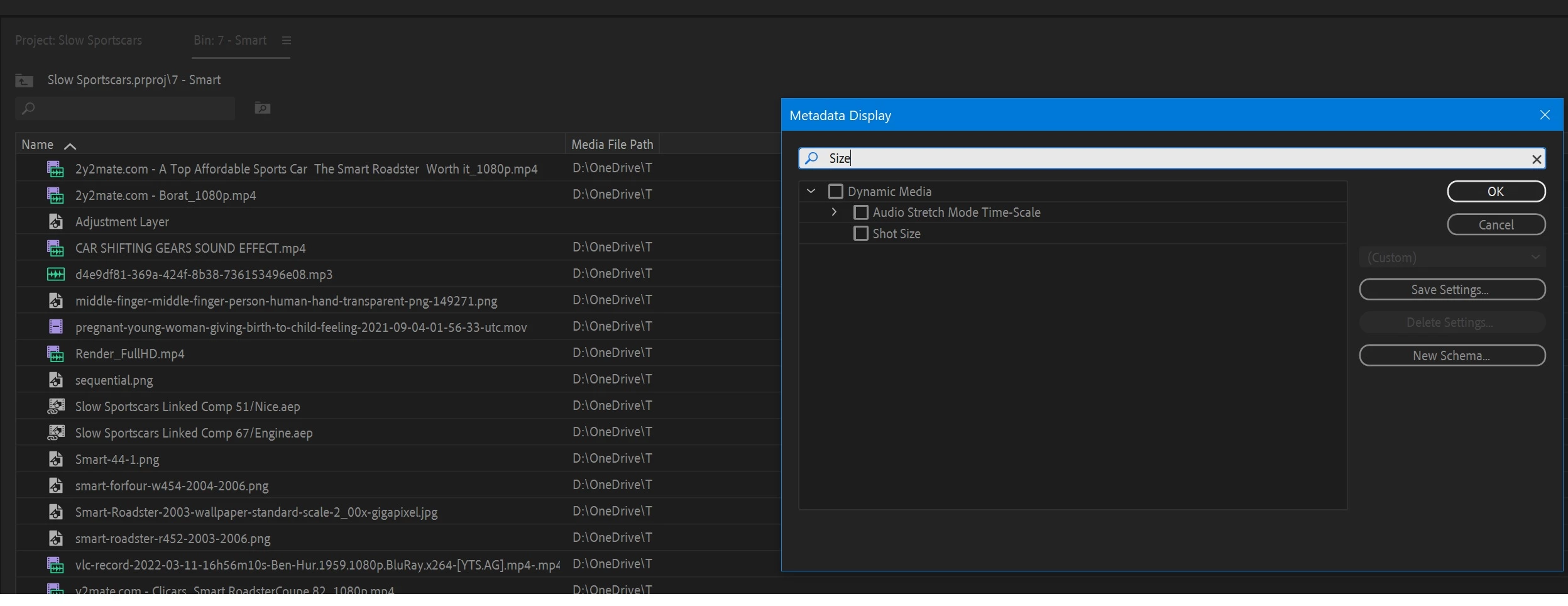Click the panel menu icon next to Bin: 7 - Smart
This screenshot has height=606, width=1568.
click(287, 41)
